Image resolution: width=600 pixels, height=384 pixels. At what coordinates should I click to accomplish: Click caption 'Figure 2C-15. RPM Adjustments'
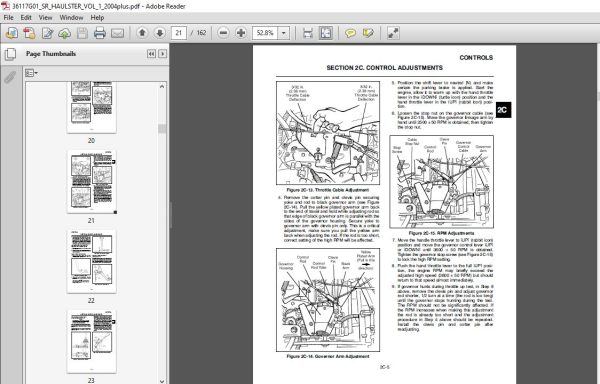(x=441, y=233)
